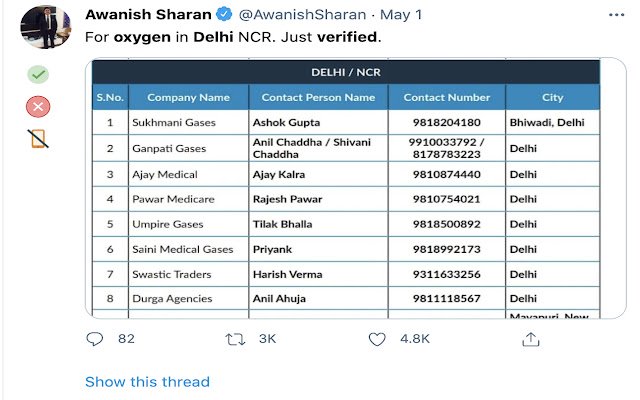Image resolution: width=640 pixels, height=400 pixels.
Task: Open Awanish Sharan's profile picture
Action: [x=45, y=27]
